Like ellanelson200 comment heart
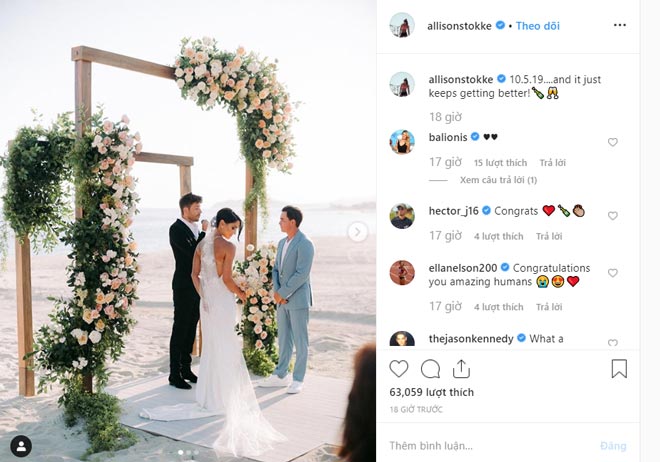Screen dimensions: 660x462 [x=612, y=273]
